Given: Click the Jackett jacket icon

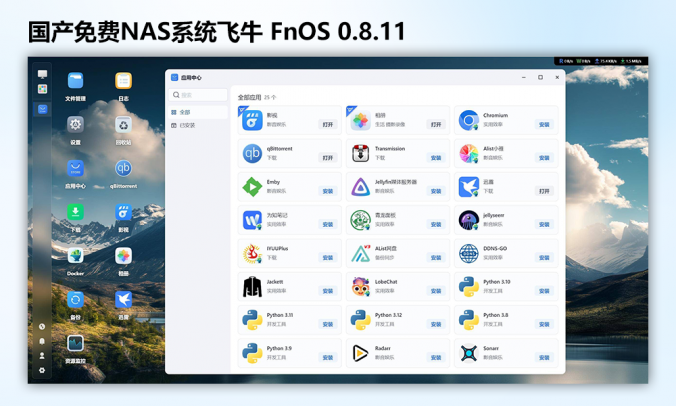Looking at the screenshot, I should [x=252, y=287].
